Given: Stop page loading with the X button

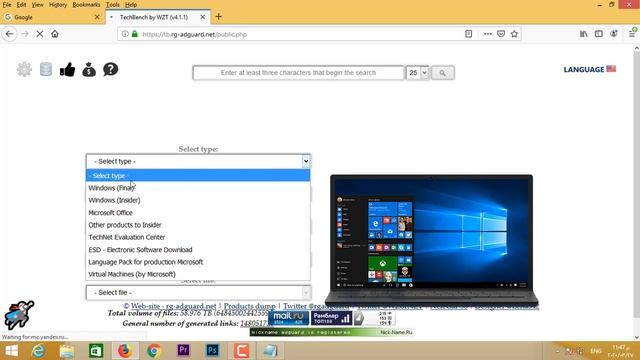Looking at the screenshot, I should click(x=40, y=34).
